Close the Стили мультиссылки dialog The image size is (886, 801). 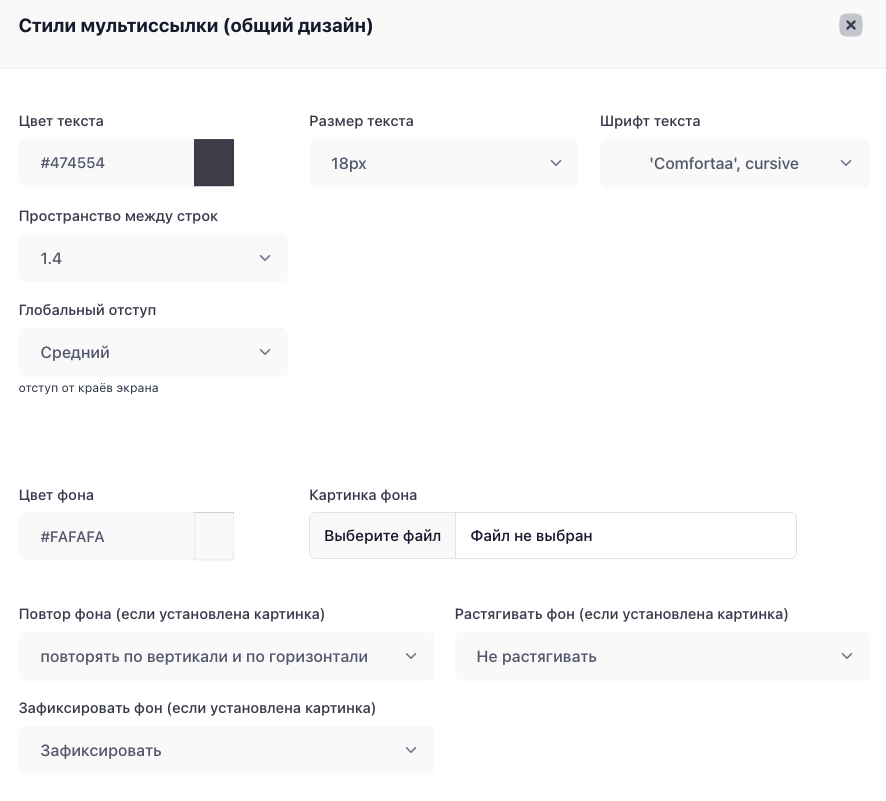[850, 25]
